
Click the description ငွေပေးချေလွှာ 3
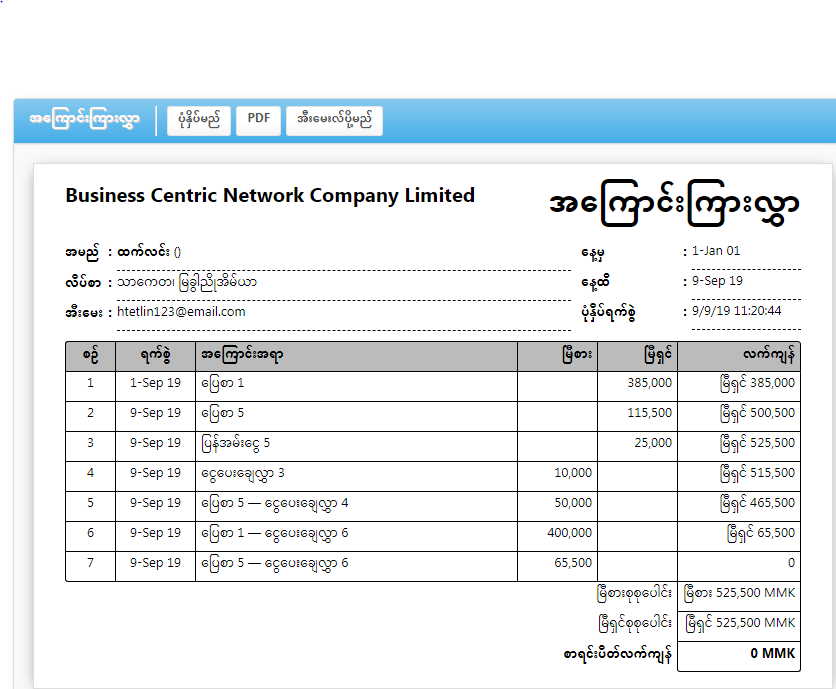click(243, 474)
